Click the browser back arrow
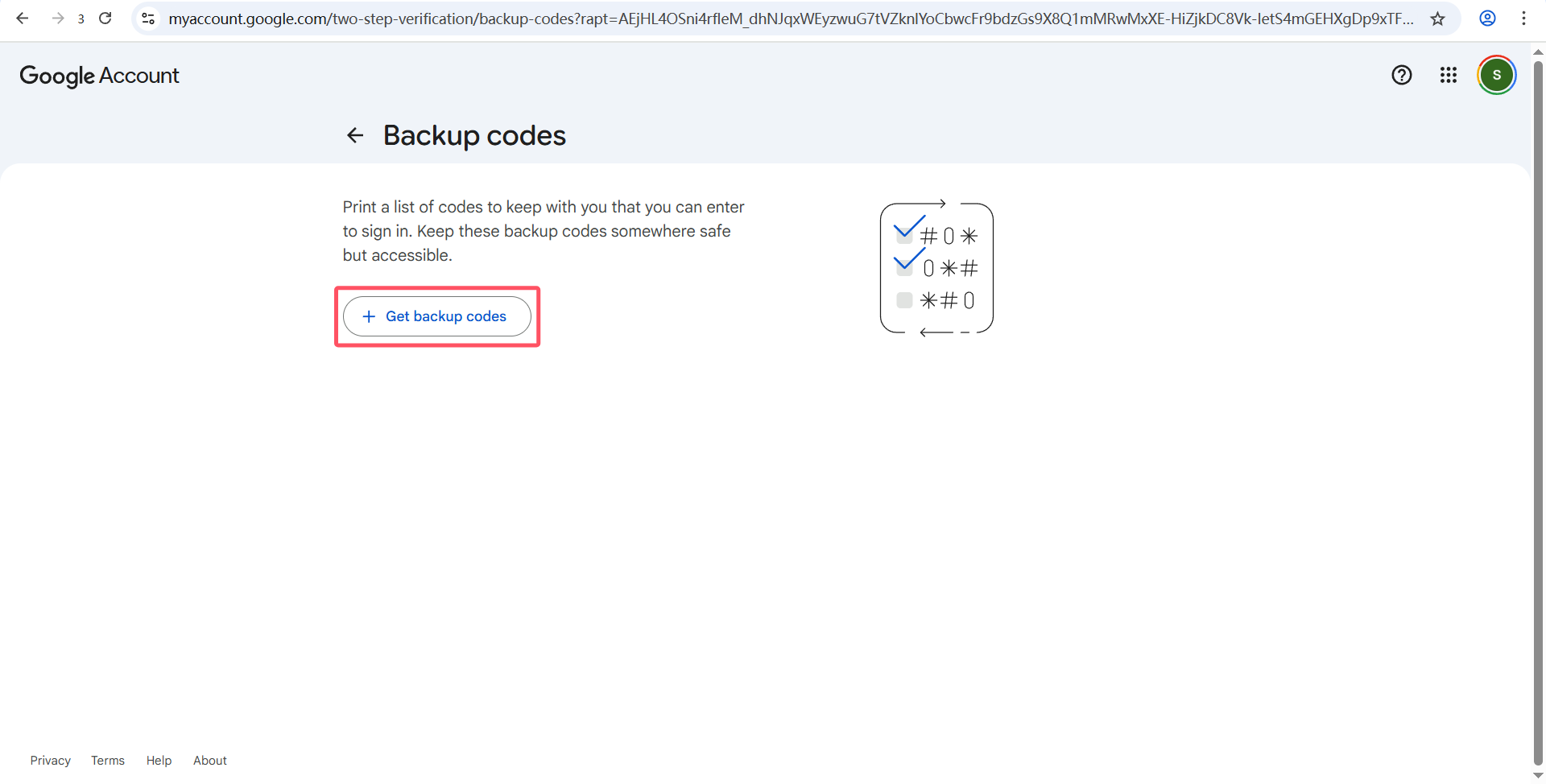Image resolution: width=1546 pixels, height=784 pixels. pyautogui.click(x=23, y=18)
